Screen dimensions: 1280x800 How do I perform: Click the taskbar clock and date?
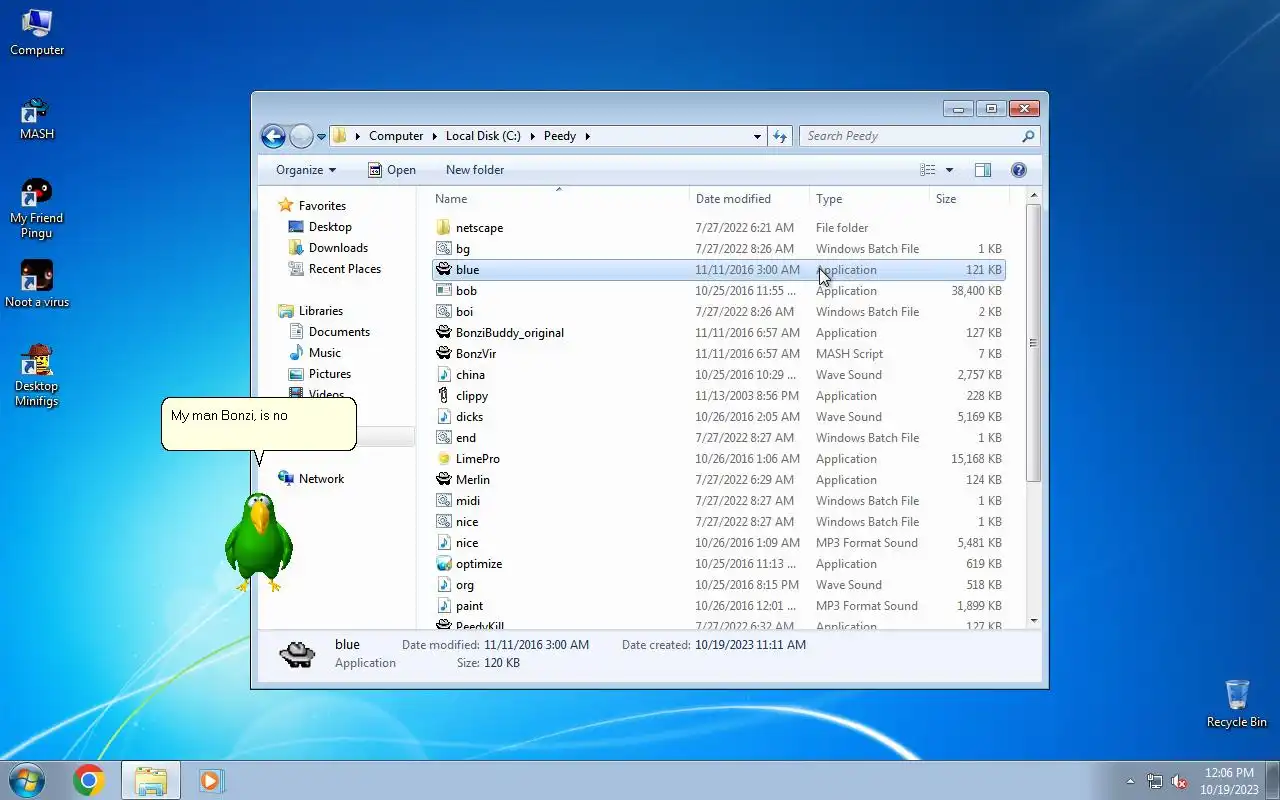(1229, 781)
